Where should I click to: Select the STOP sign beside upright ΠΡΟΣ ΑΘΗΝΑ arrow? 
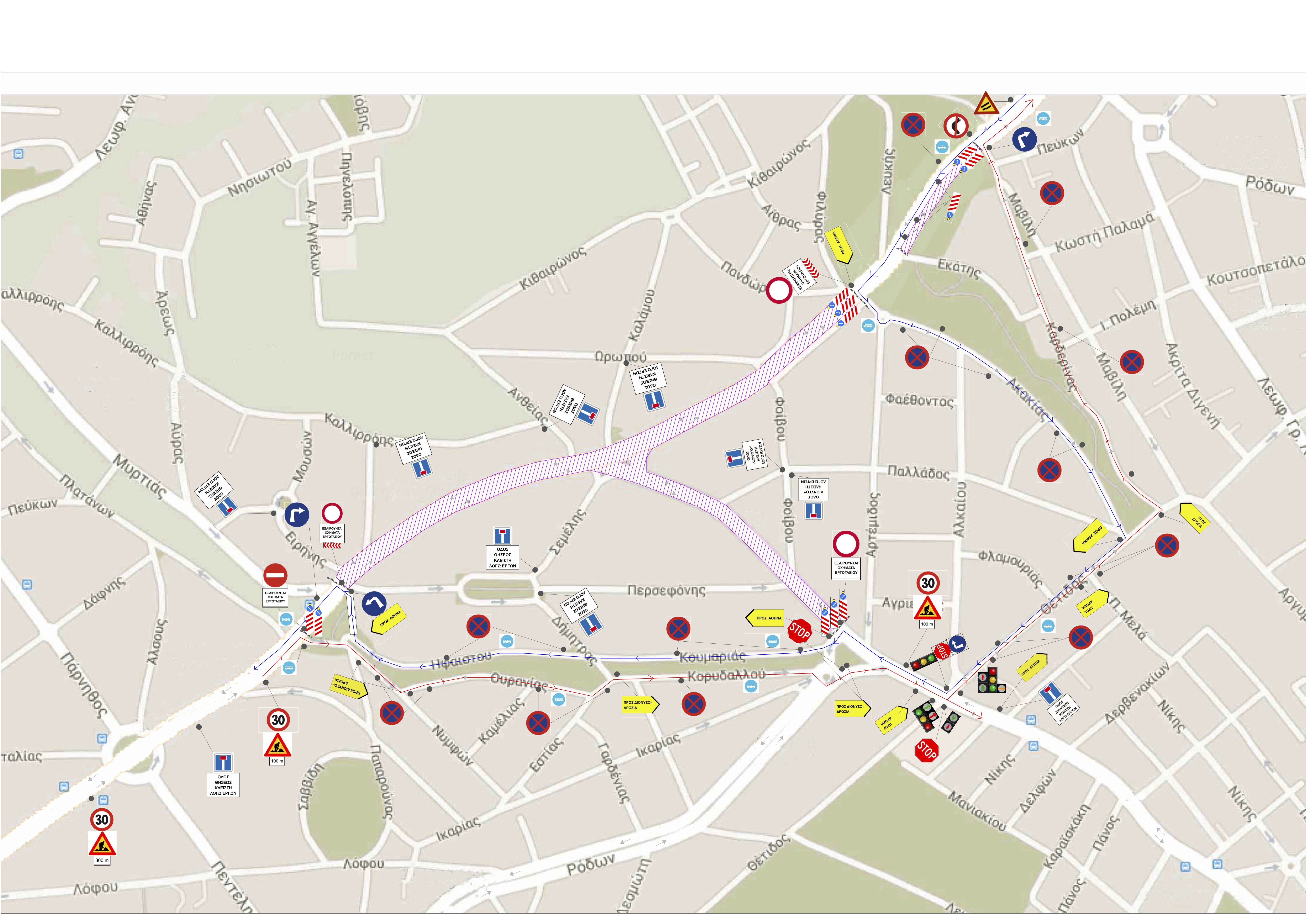[x=800, y=631]
